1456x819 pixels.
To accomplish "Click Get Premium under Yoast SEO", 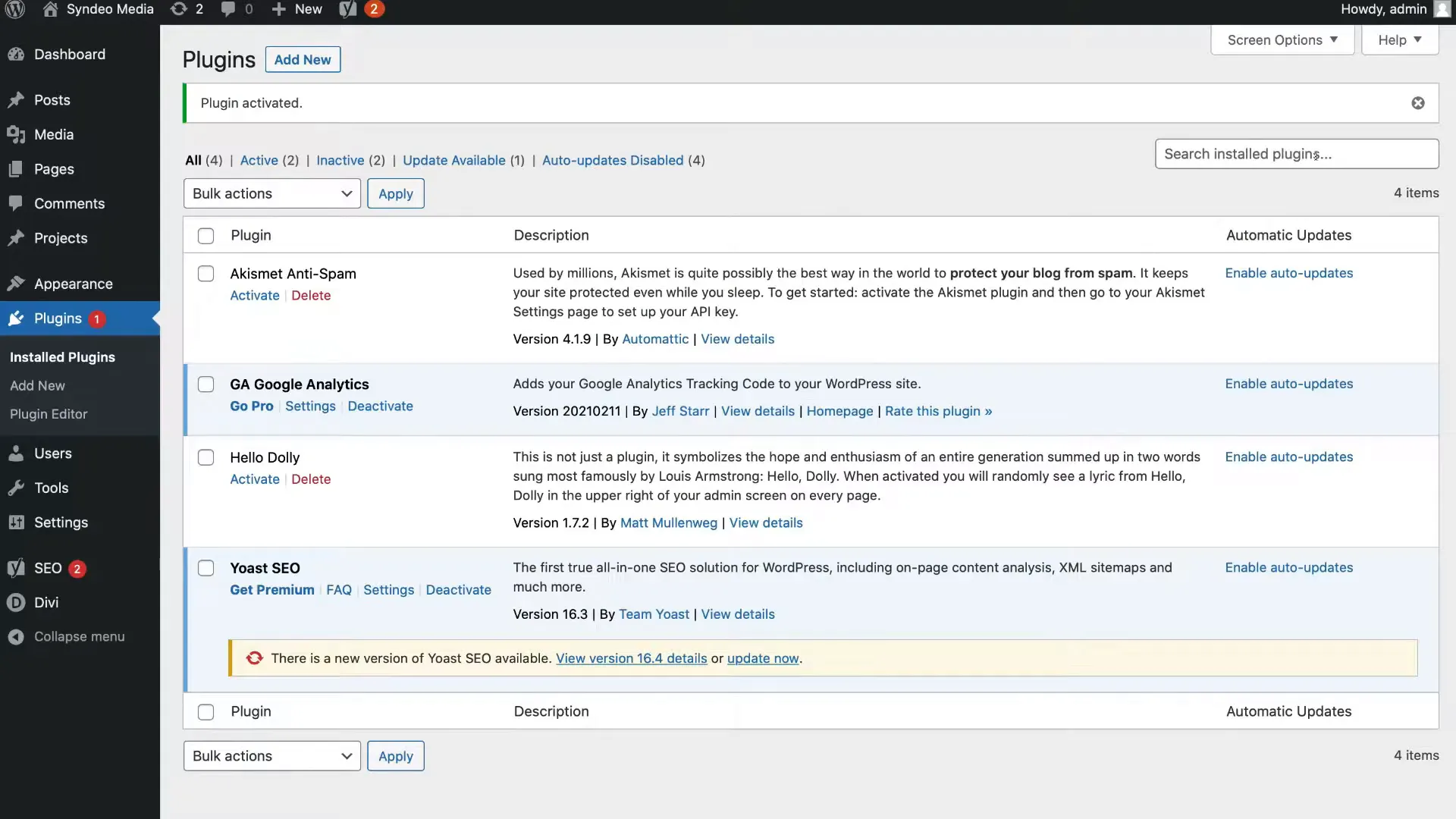I will pyautogui.click(x=272, y=590).
